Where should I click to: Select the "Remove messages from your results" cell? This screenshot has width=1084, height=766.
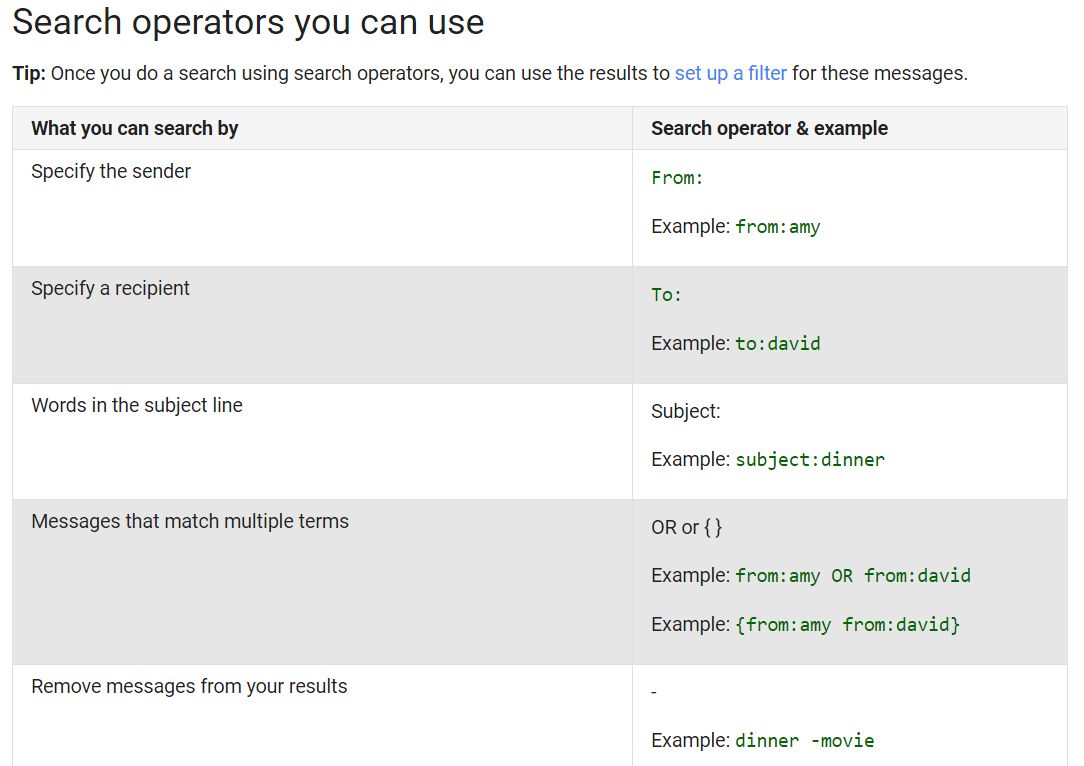coord(189,686)
